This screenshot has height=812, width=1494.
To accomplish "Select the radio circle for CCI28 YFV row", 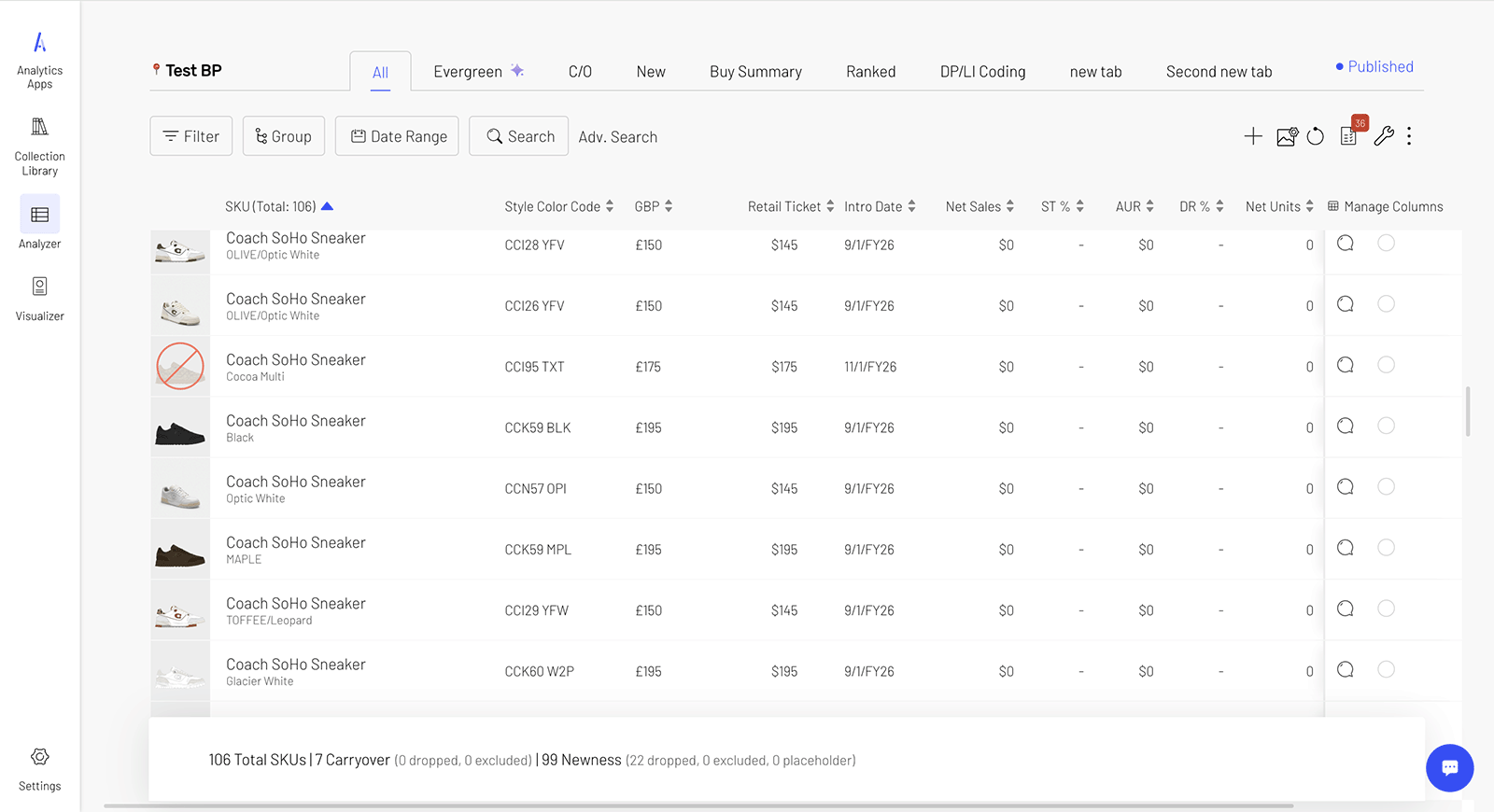I will (1387, 243).
